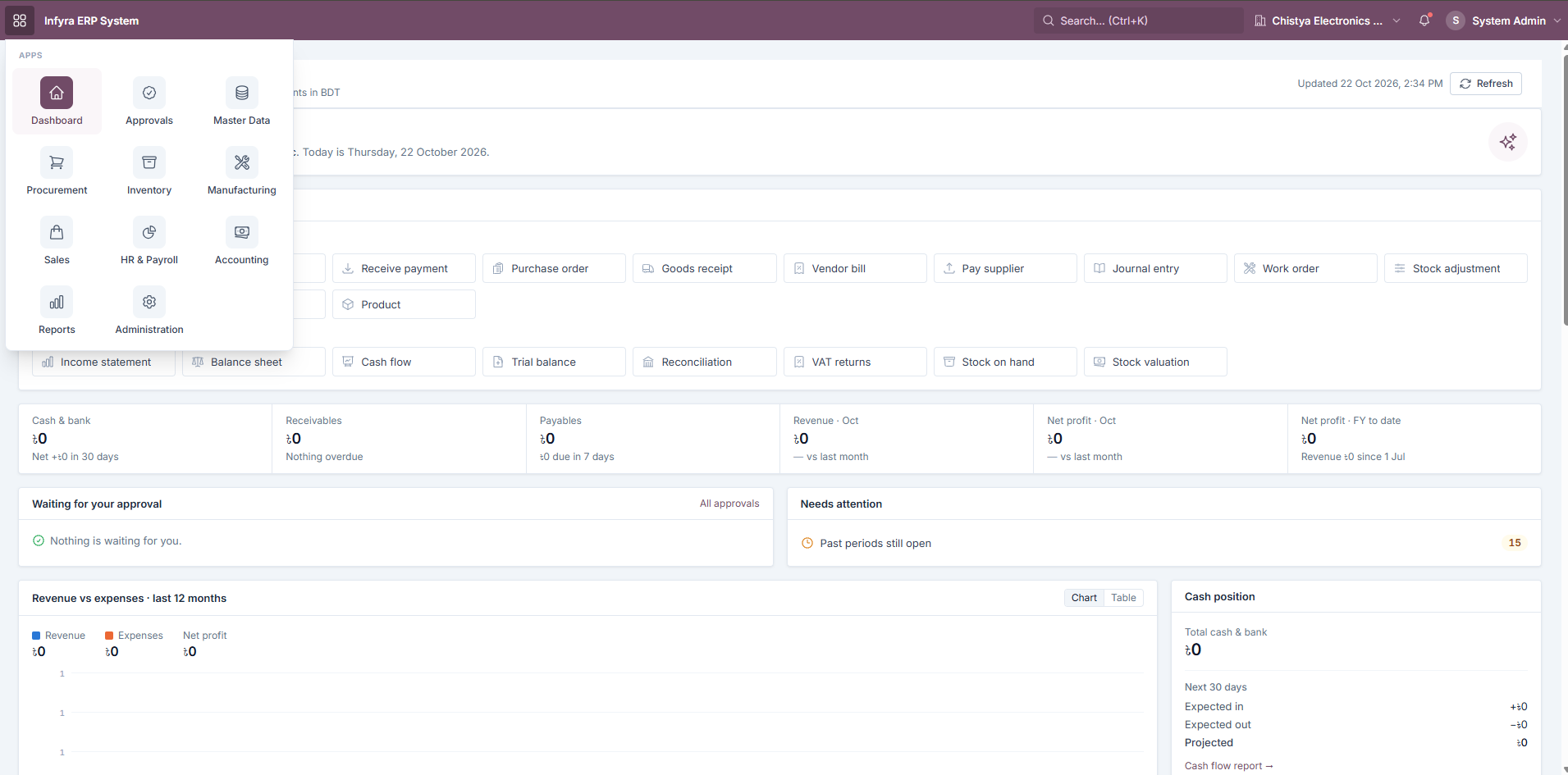The image size is (1568, 775).
Task: Open the Trial balance report
Action: tap(554, 362)
